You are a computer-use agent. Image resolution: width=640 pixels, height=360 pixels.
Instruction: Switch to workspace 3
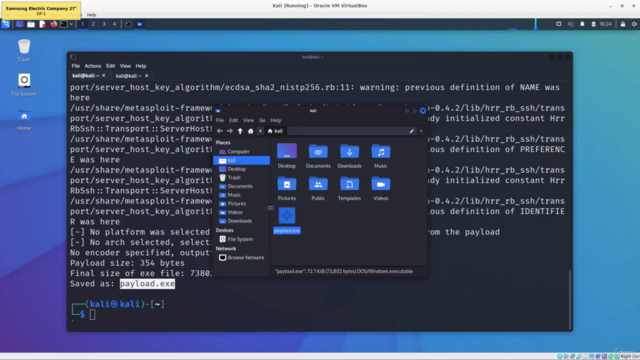(x=104, y=24)
